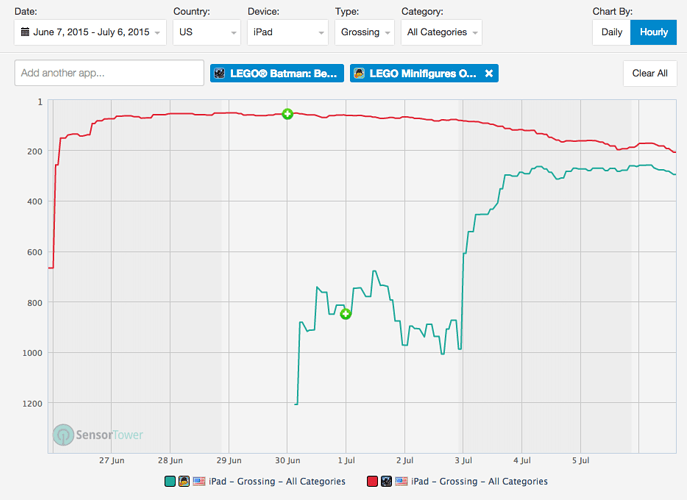Remove LEGO Minifigures with the X
The height and width of the screenshot is (500, 687).
(x=489, y=73)
